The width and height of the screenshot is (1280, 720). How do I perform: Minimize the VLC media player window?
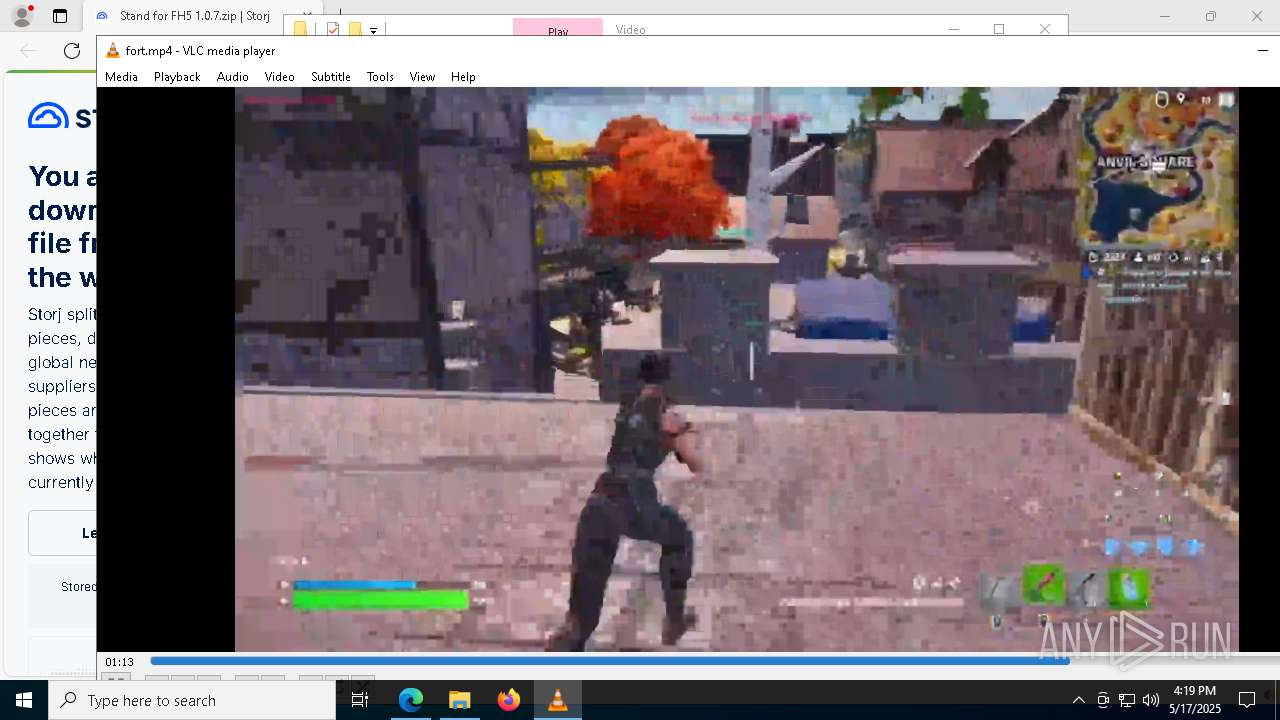(x=1263, y=50)
